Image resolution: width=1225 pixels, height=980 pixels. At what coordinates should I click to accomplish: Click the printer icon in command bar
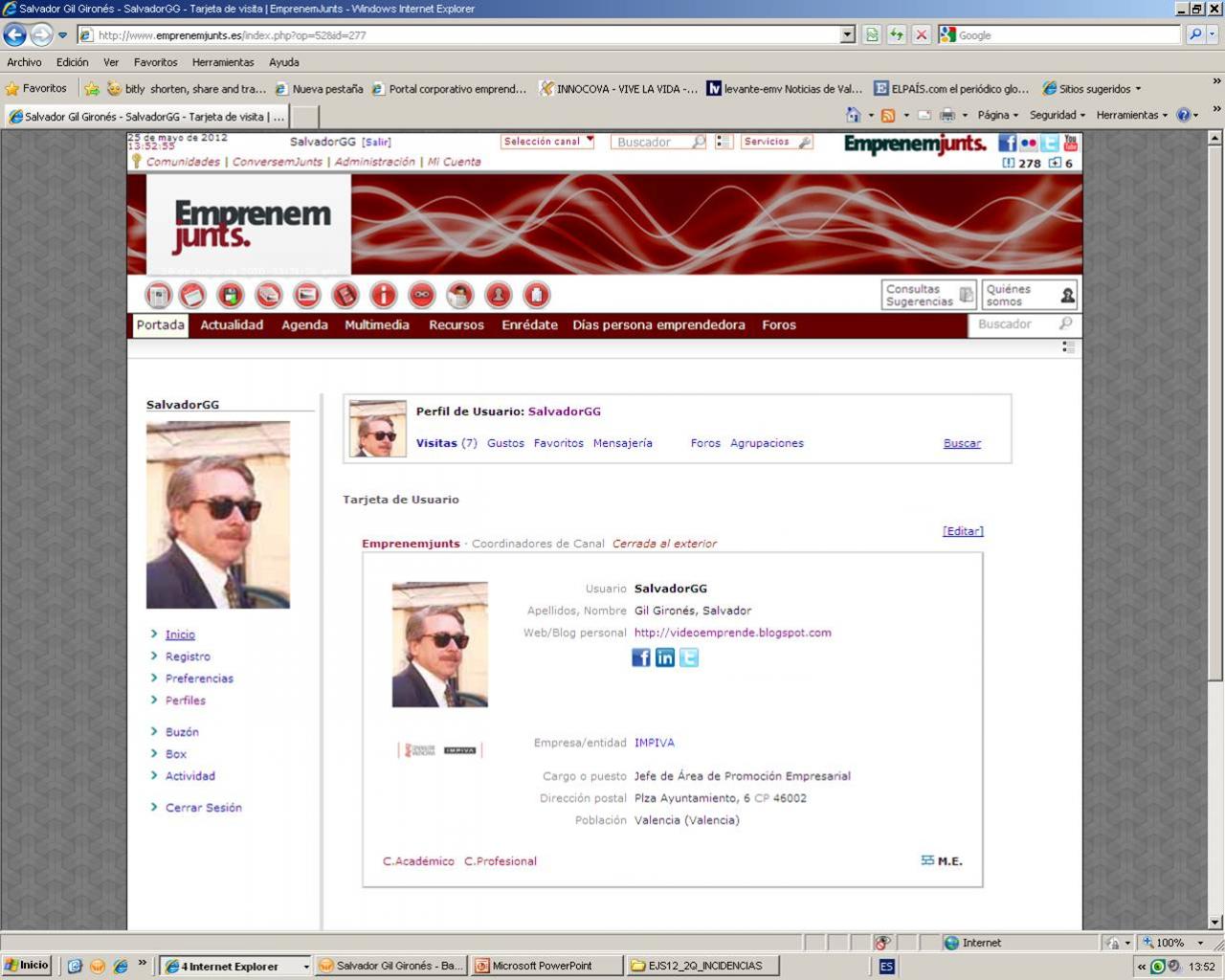[947, 116]
